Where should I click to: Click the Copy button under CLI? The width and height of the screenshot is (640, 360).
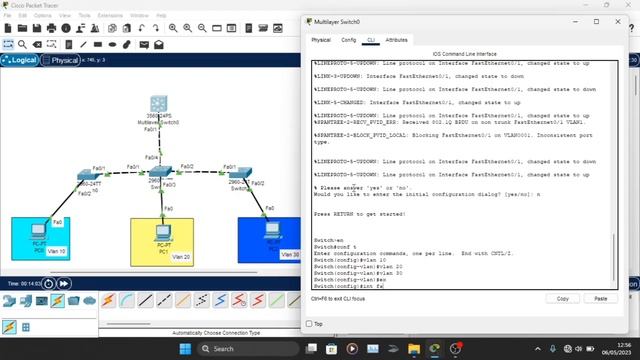coord(562,299)
